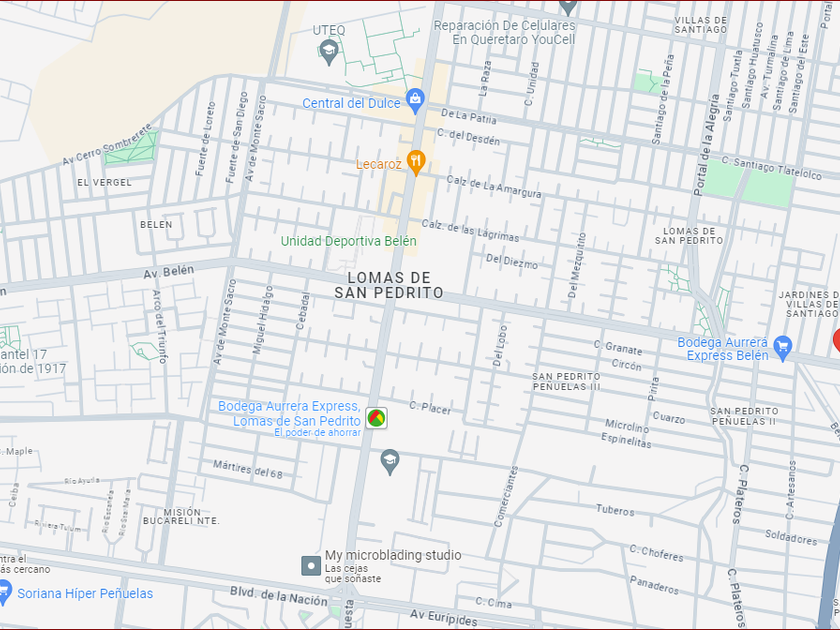Click the Bodega Aurrera Lomas de San Pedrito logo
Viewport: 840px width, 630px height.
376,418
